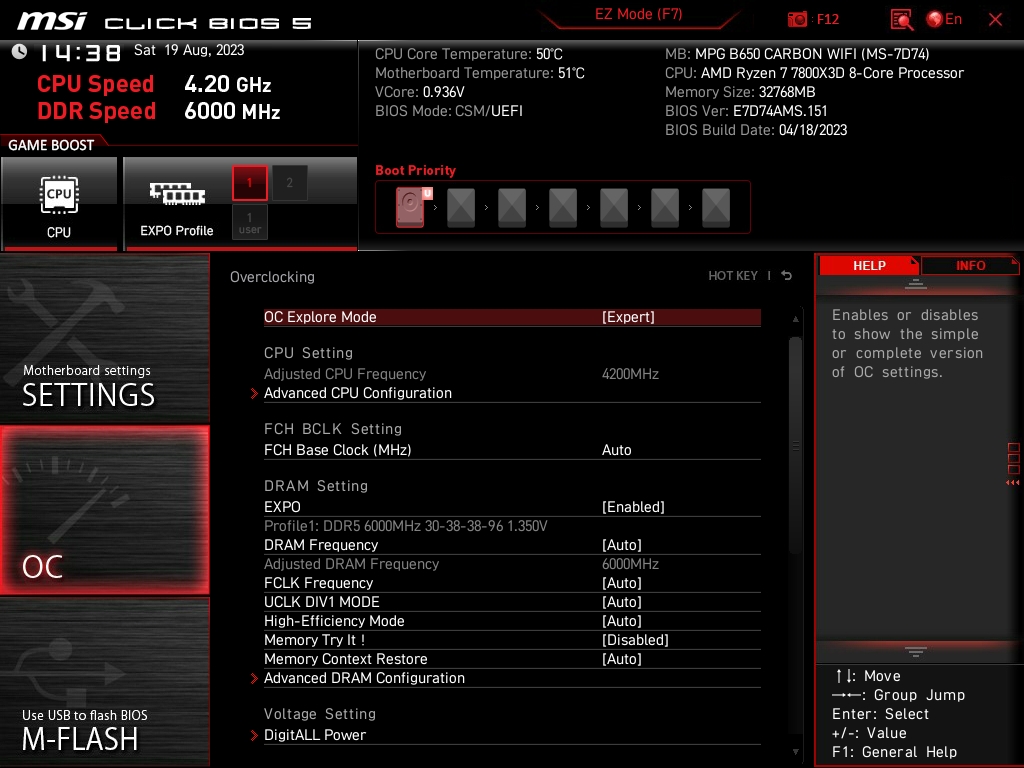Click the Adjusted CPU Frequency 4200MHz value
1024x768 pixels.
[630, 374]
